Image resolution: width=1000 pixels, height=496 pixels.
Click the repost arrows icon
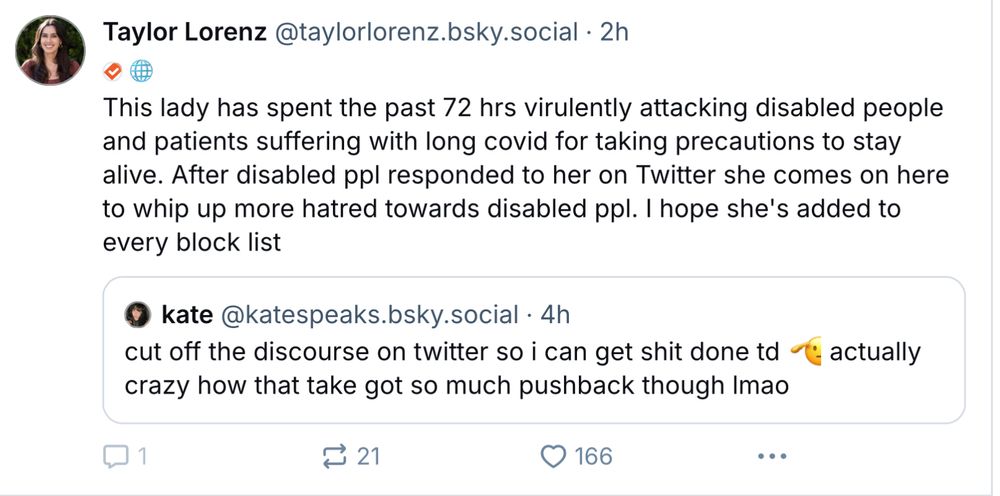tap(334, 456)
